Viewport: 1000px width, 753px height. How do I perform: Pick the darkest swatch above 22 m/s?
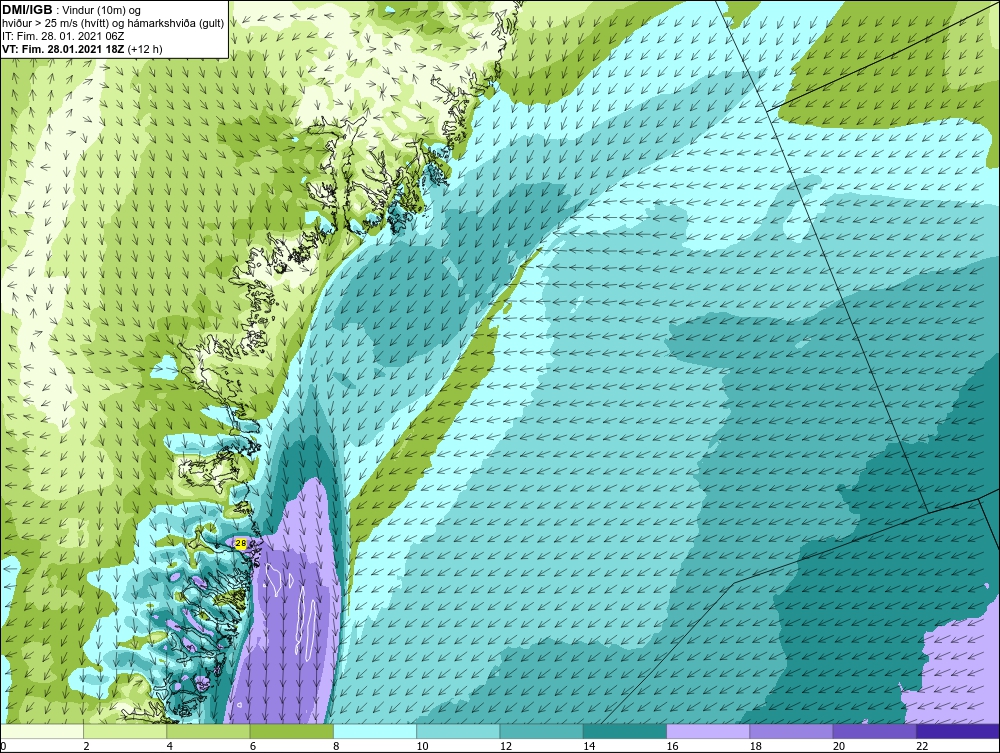pos(958,731)
